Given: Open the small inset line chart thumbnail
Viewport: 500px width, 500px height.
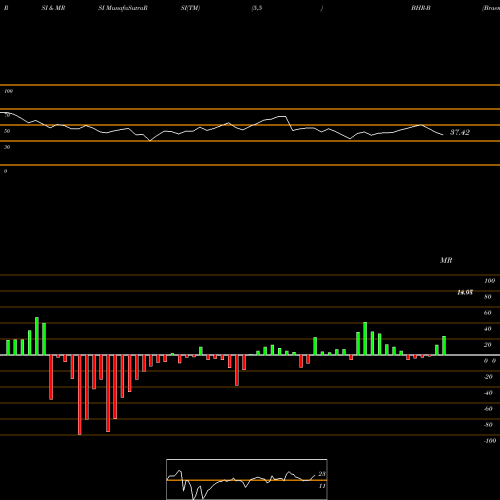Looking at the screenshot, I should (247, 479).
